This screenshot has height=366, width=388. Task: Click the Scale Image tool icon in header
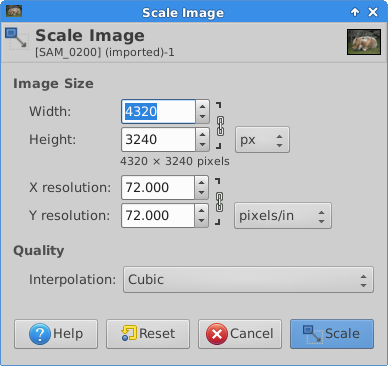[x=16, y=39]
